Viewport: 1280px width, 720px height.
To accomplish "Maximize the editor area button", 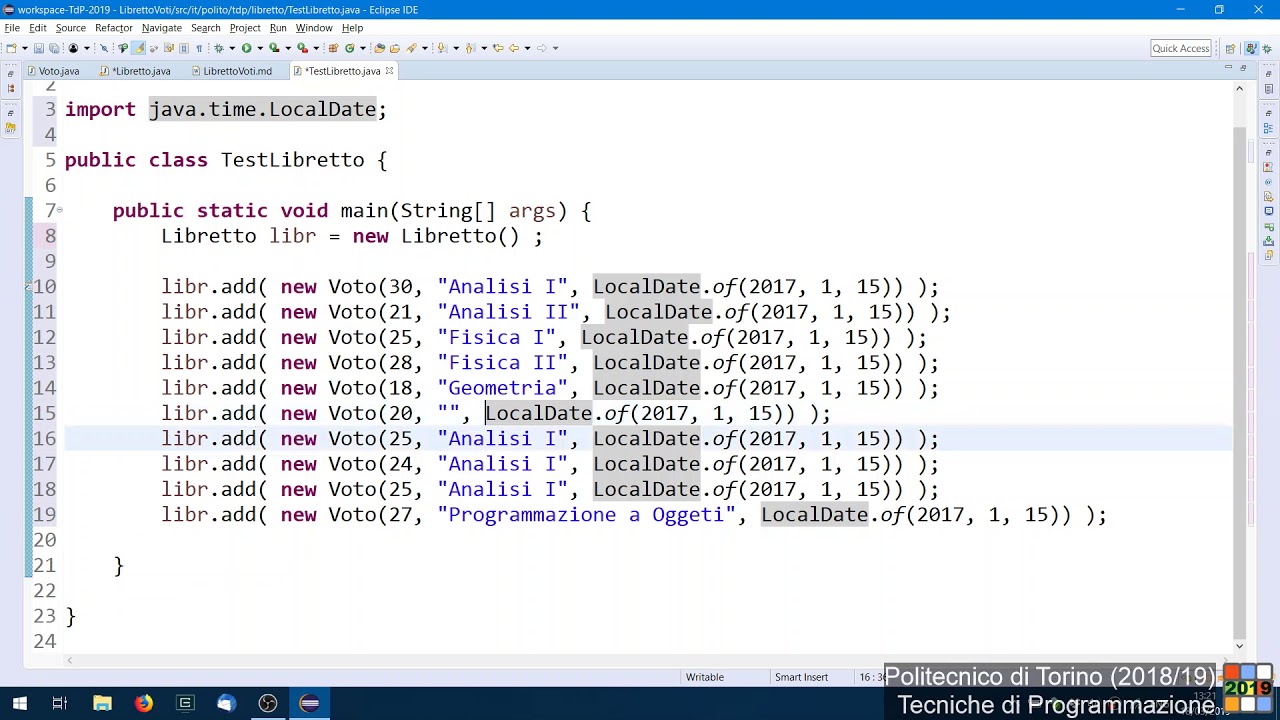I will [x=1243, y=67].
